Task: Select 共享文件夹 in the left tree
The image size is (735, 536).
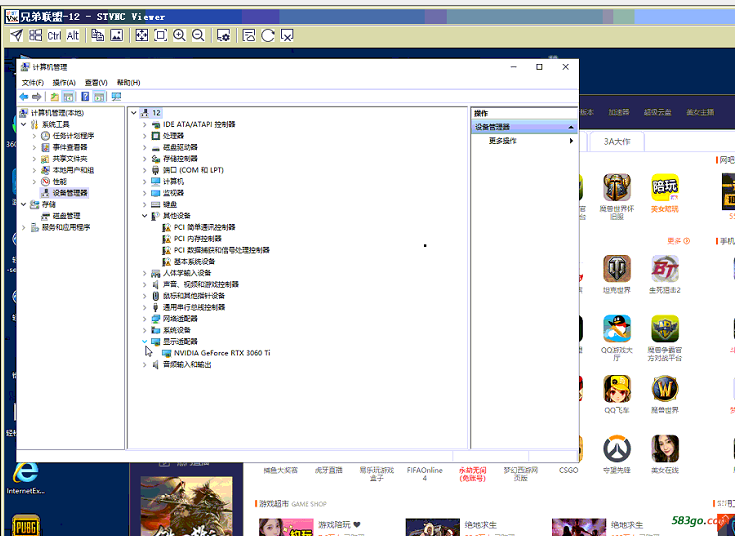Action: (x=69, y=159)
